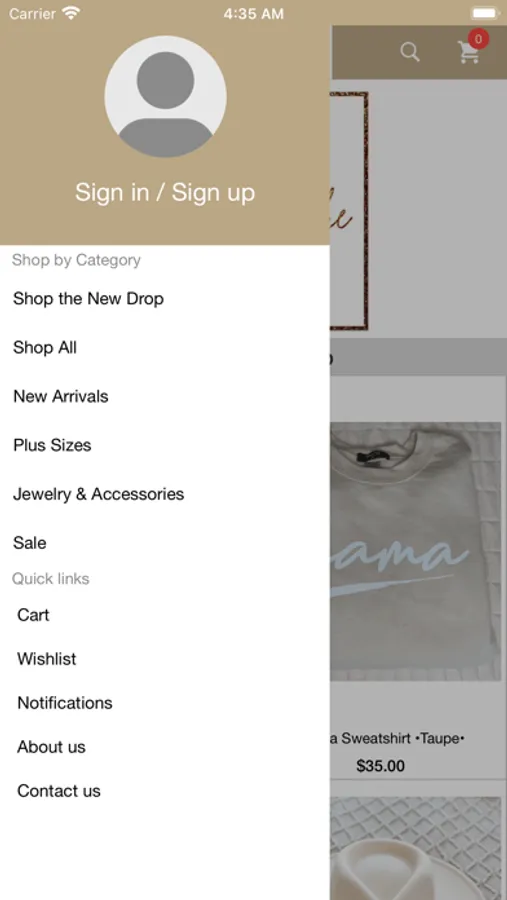The image size is (507, 900).
Task: Tap the store logo banner image
Action: (x=349, y=211)
